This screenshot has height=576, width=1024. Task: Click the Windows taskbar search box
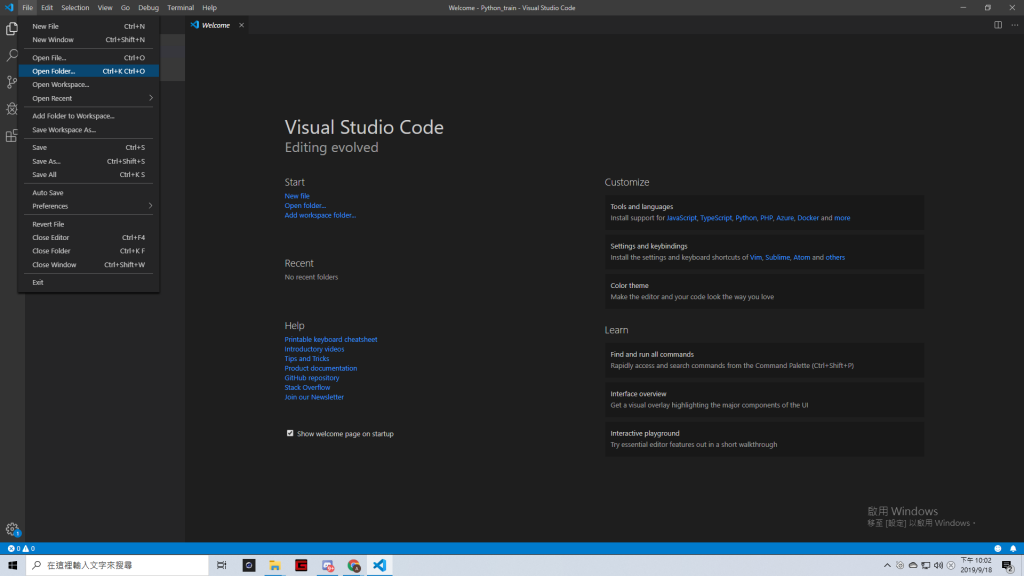(117, 565)
